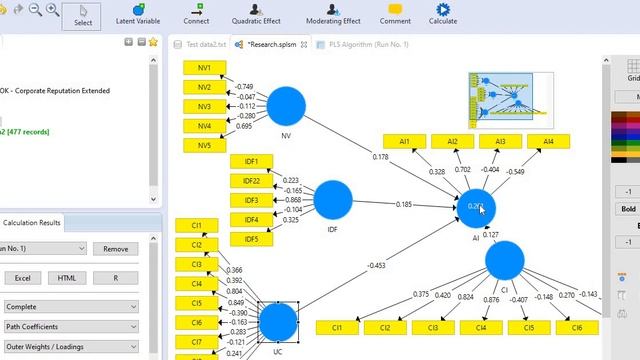Click the bottom gray icon in right panel
640x360 pixels.
(x=622, y=313)
